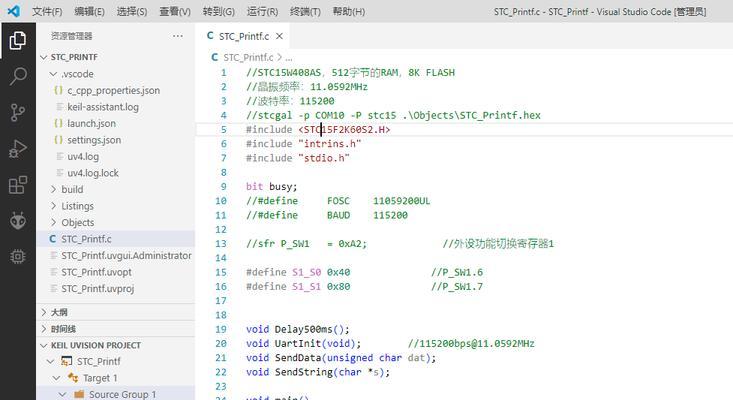The width and height of the screenshot is (733, 400).
Task: Open the Explorer view in activity bar
Action: click(18, 41)
